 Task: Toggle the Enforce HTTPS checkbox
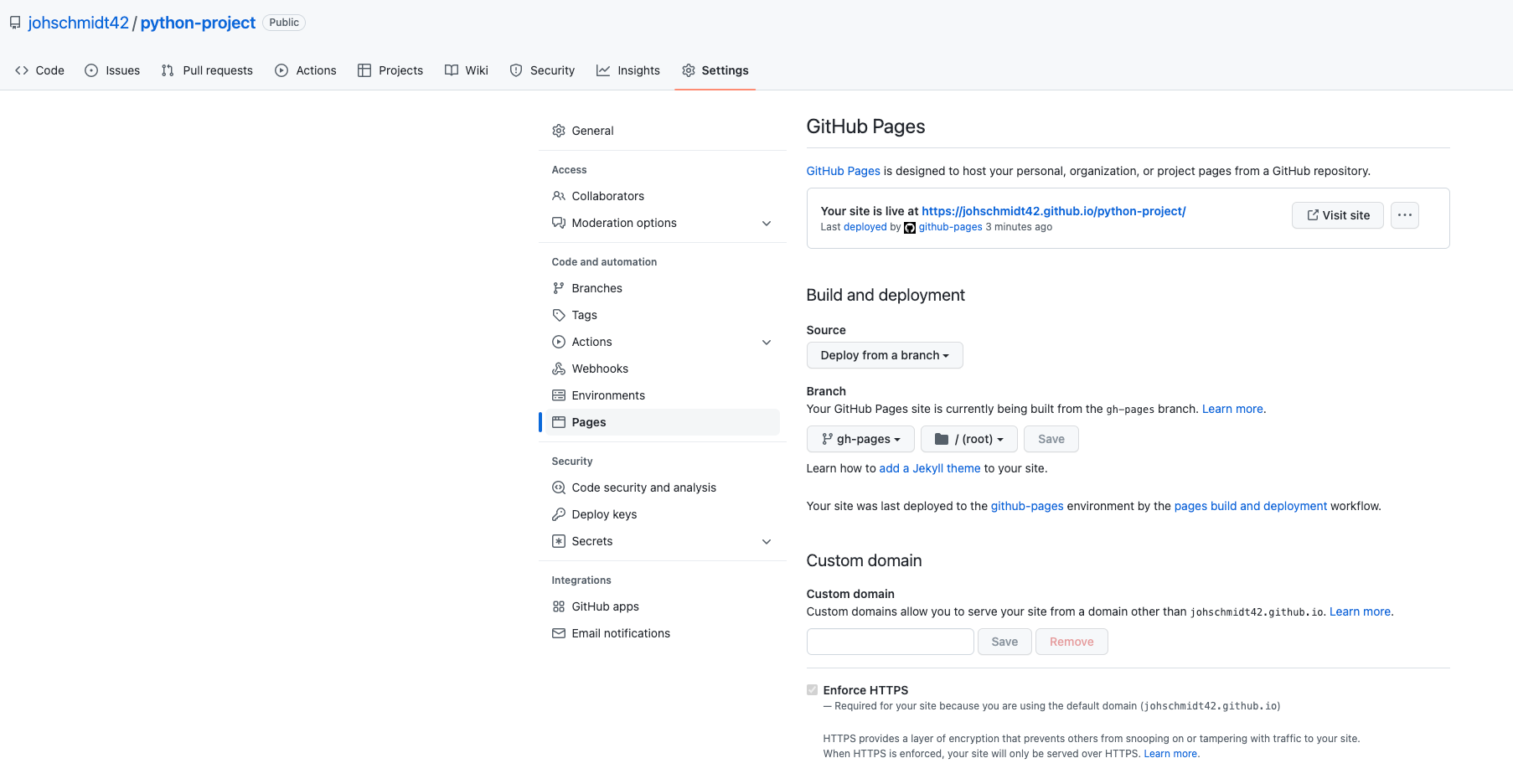(x=812, y=689)
